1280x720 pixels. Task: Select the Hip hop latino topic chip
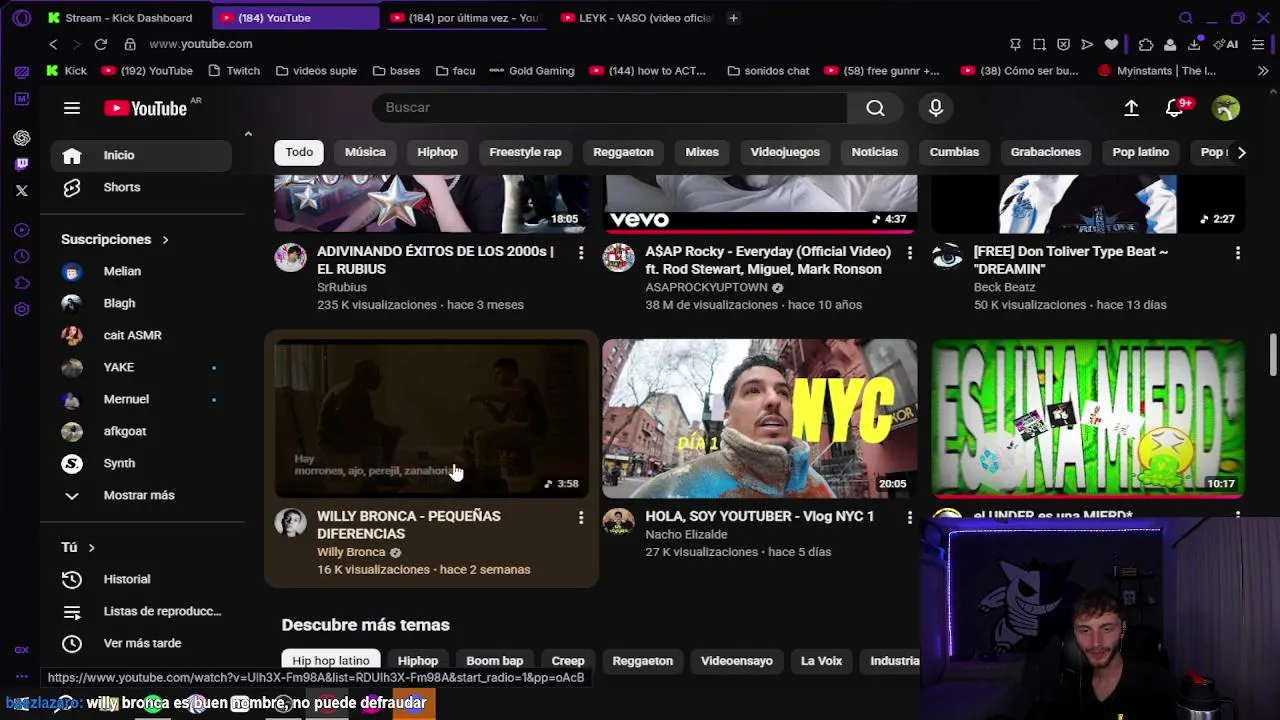coord(331,661)
